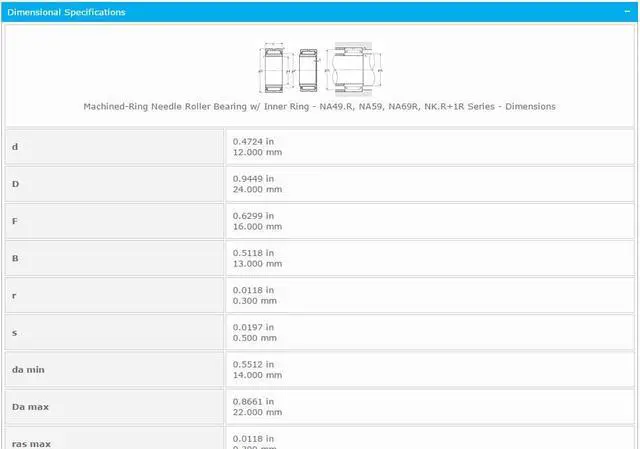
Task: Select the Da max row label
Action: tap(30, 407)
